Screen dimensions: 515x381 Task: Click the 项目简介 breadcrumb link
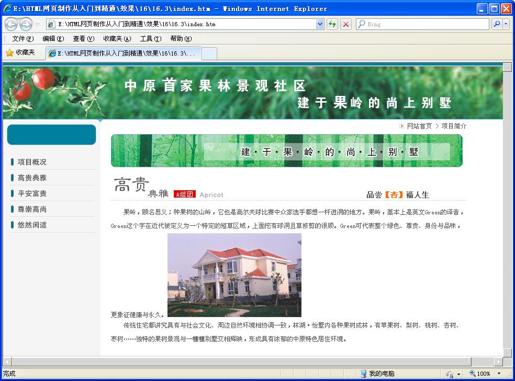454,126
